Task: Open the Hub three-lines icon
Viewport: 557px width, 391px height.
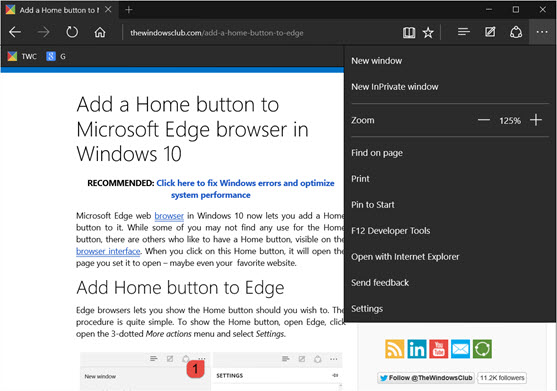Action: click(x=464, y=32)
